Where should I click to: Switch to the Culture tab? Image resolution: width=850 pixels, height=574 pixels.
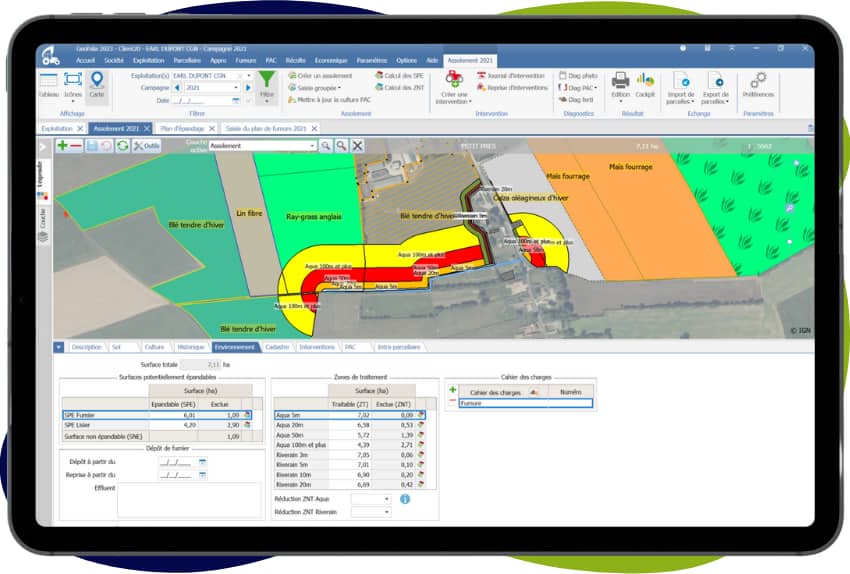point(154,347)
